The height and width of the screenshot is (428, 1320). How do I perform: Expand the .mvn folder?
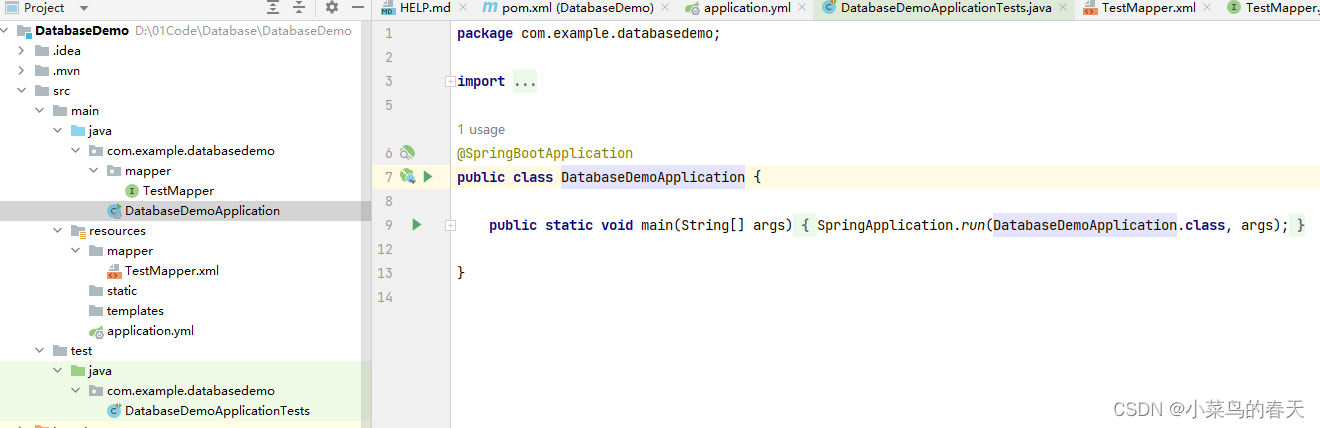21,71
